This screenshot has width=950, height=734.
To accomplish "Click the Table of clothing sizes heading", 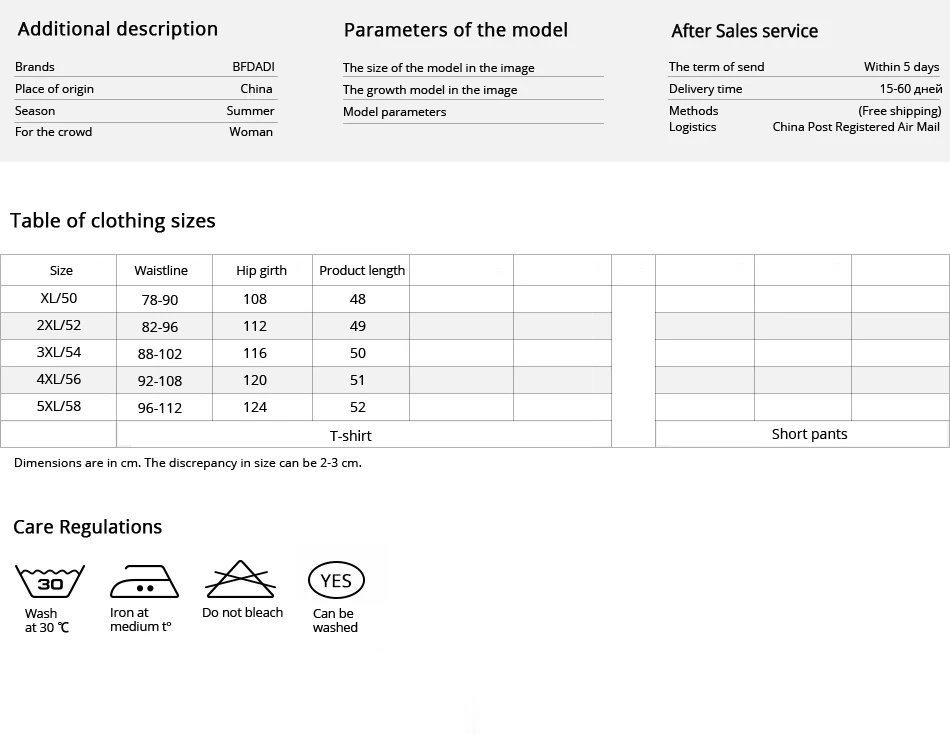I will click(x=113, y=221).
